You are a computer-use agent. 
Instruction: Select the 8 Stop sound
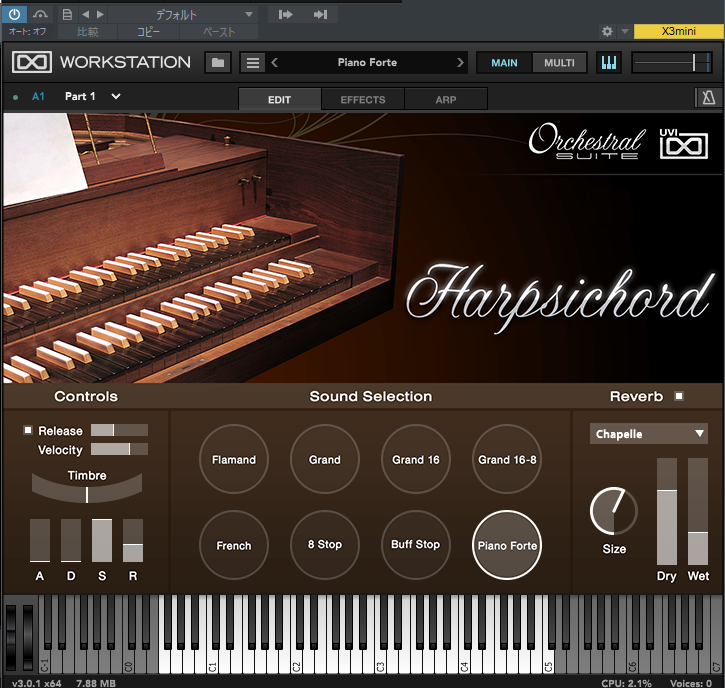(325, 545)
